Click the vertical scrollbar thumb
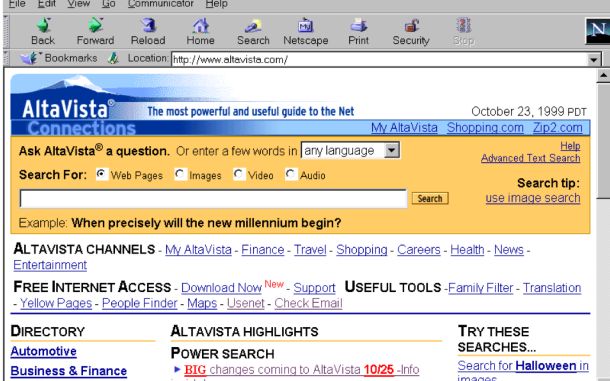This screenshot has height=381, width=610. [603, 140]
